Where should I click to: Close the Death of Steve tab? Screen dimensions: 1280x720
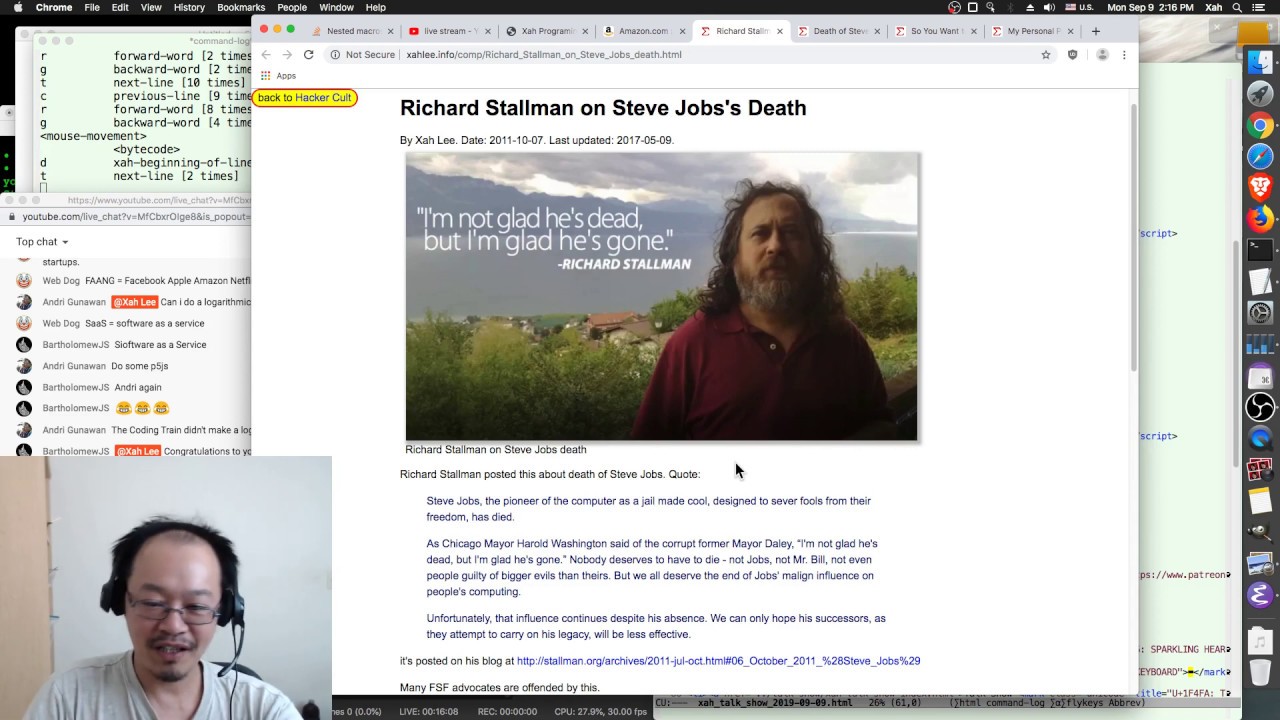click(877, 31)
